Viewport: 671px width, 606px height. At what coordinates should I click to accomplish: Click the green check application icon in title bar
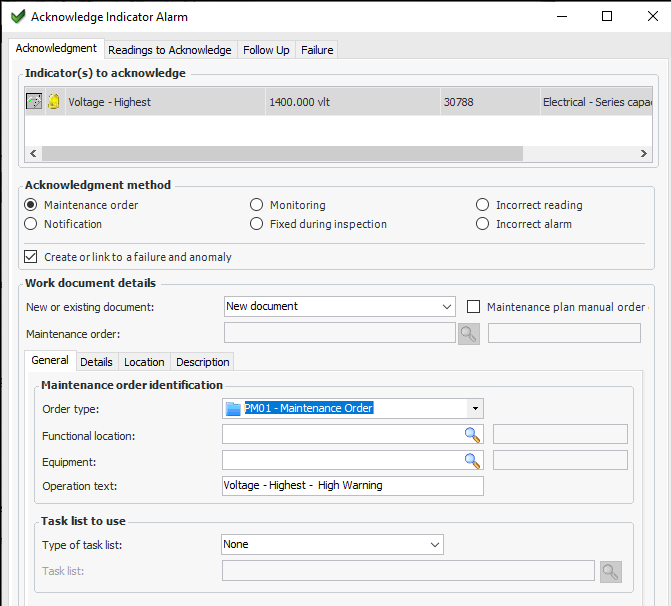coord(17,17)
